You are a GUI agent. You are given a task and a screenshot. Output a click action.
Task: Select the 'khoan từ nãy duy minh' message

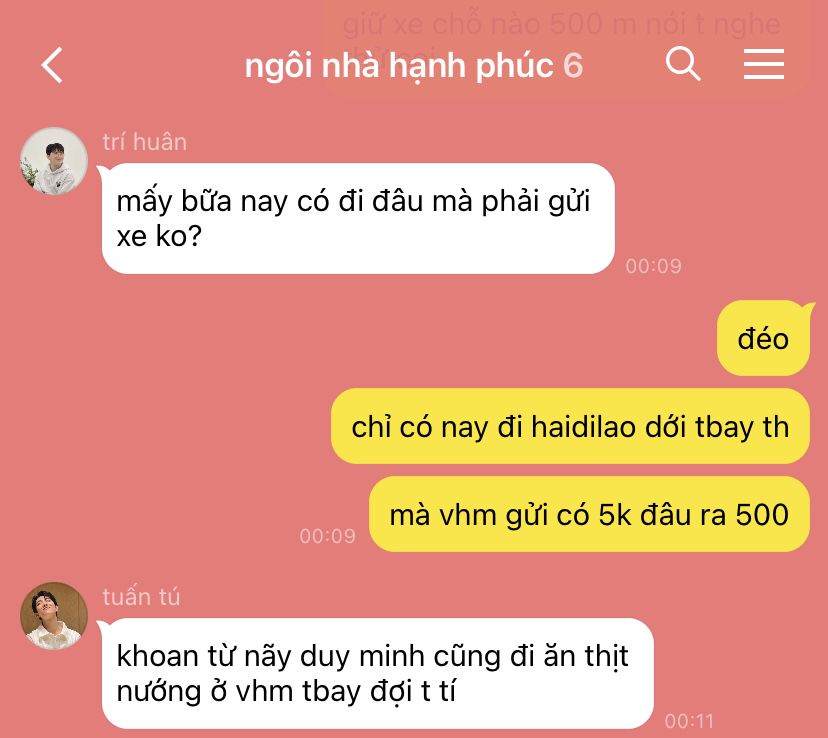(378, 673)
